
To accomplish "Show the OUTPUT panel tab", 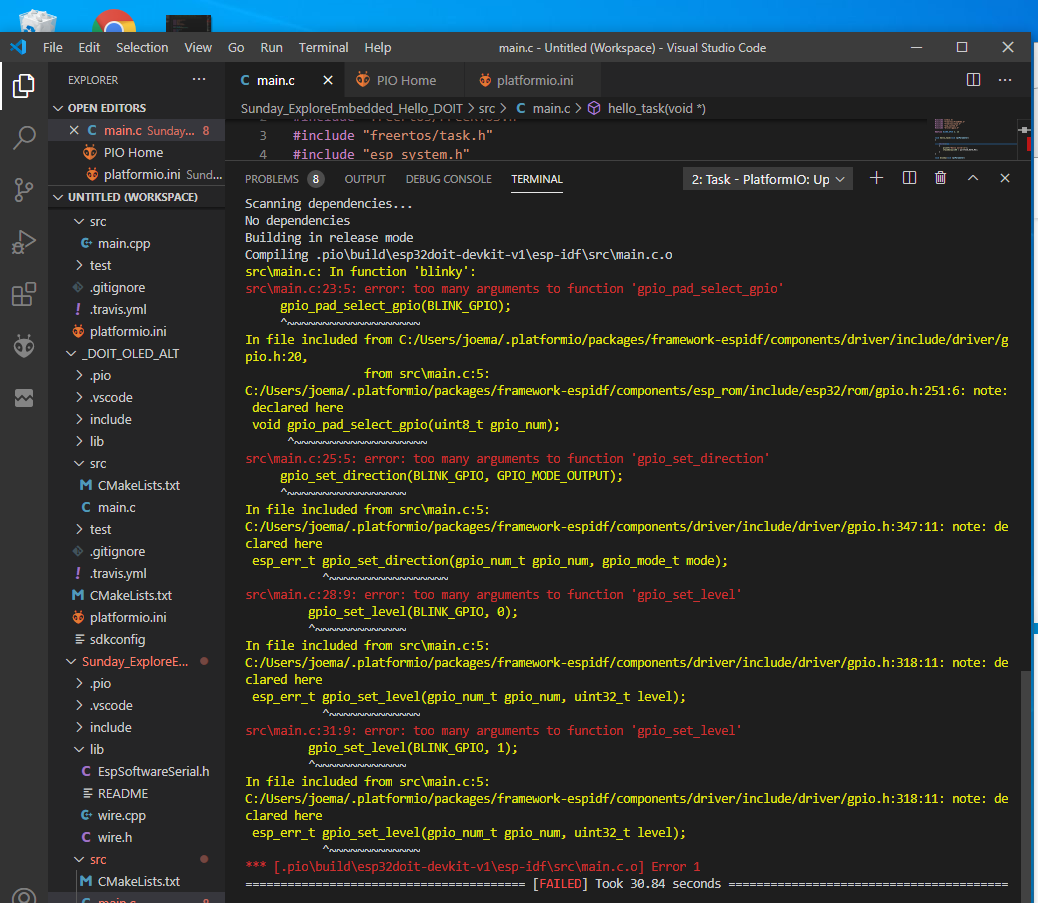I will pyautogui.click(x=365, y=179).
